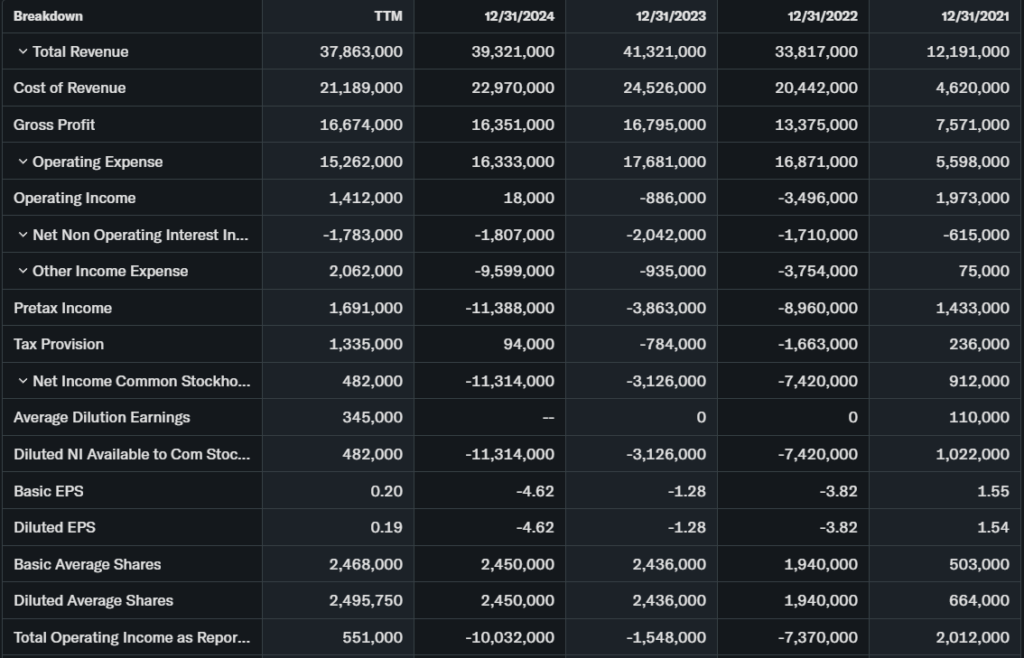Expand the Other Income Expense chevron

(x=23, y=271)
